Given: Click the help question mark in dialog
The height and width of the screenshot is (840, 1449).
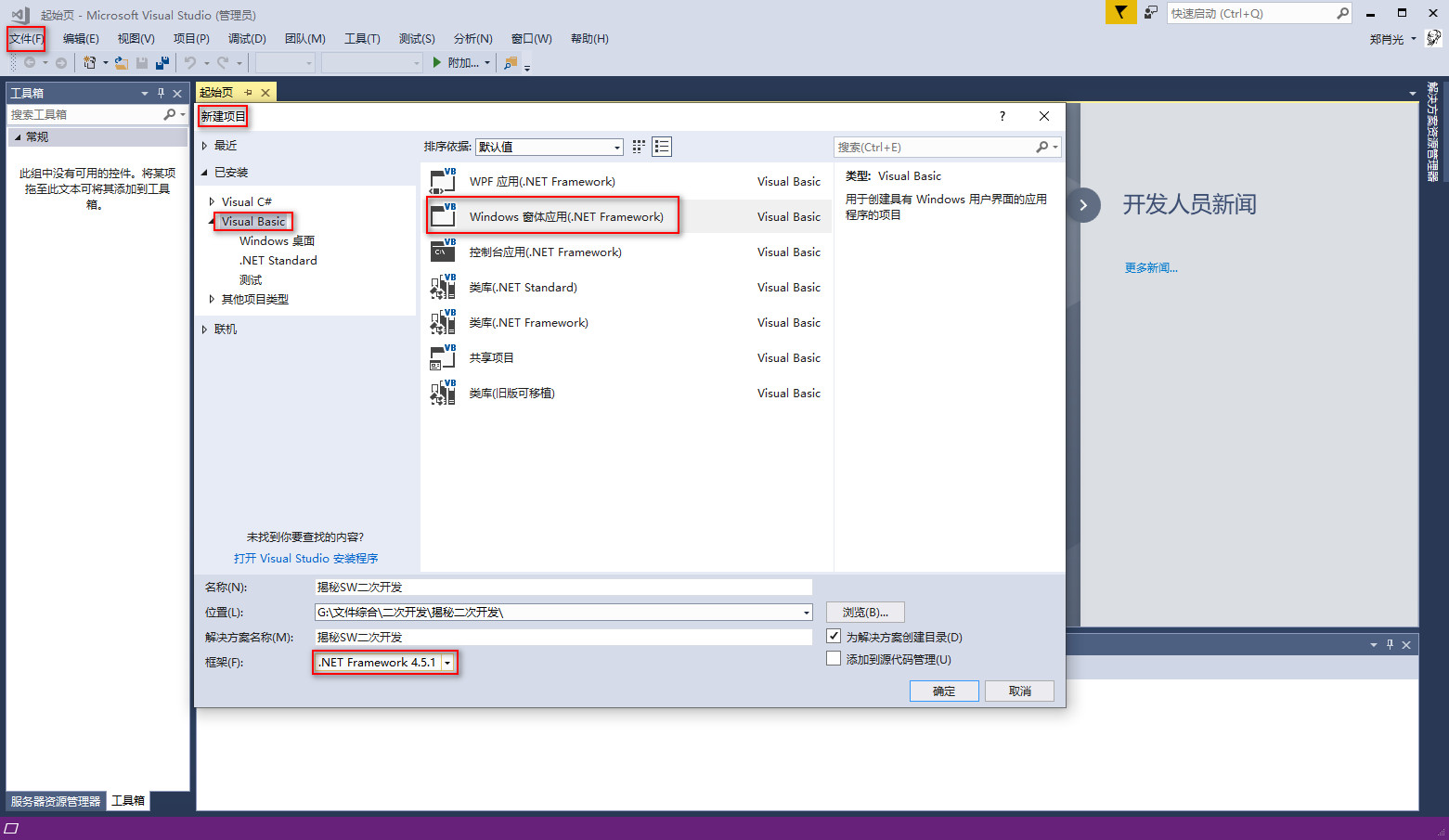Looking at the screenshot, I should coord(1003,116).
